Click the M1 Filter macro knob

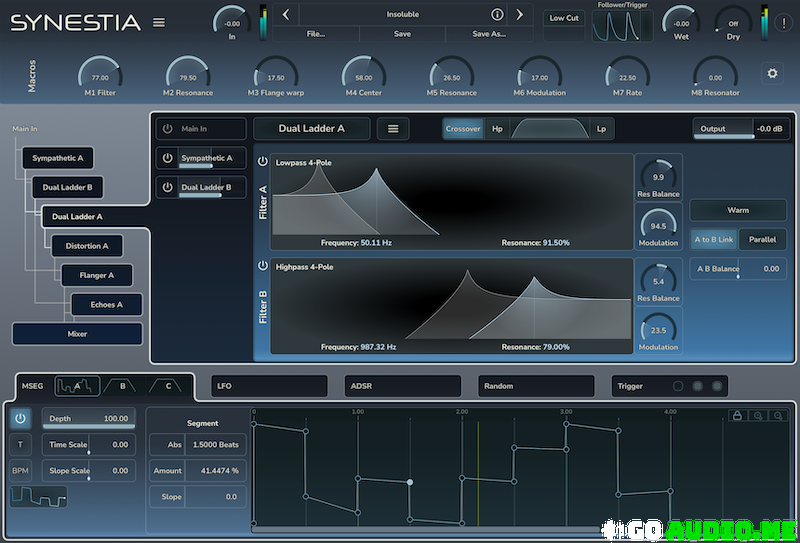coord(100,77)
